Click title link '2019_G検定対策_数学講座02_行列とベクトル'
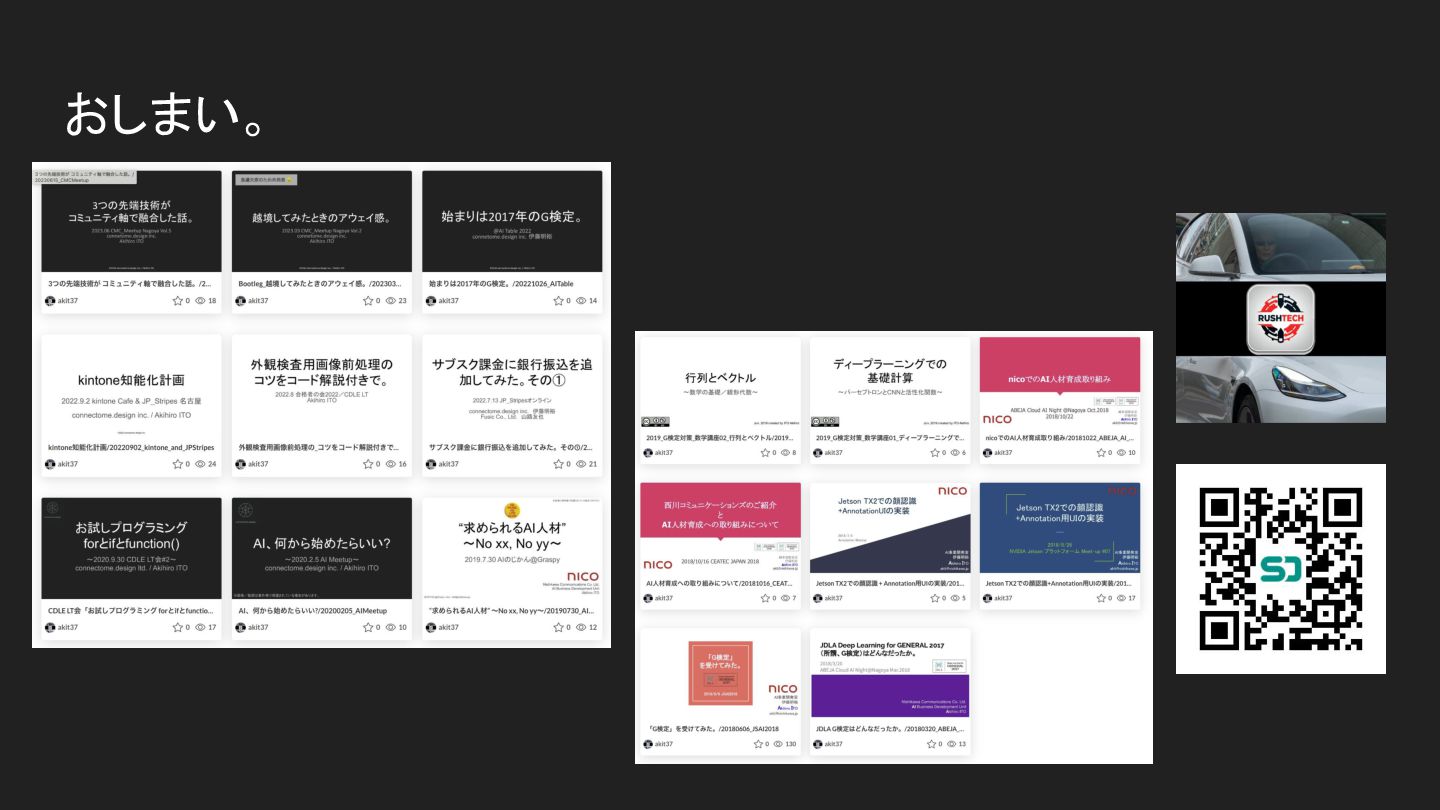The height and width of the screenshot is (810, 1440). [720, 438]
